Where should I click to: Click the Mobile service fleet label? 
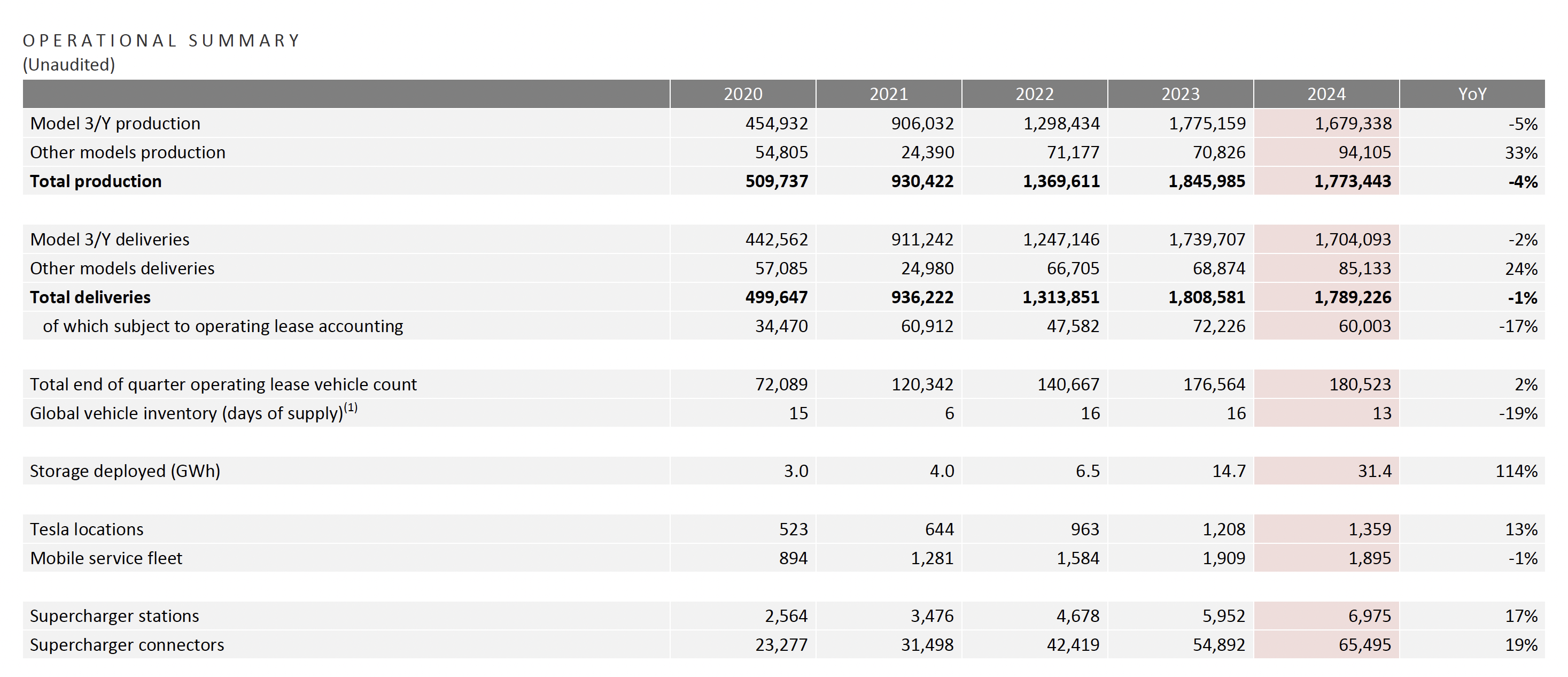(x=106, y=558)
